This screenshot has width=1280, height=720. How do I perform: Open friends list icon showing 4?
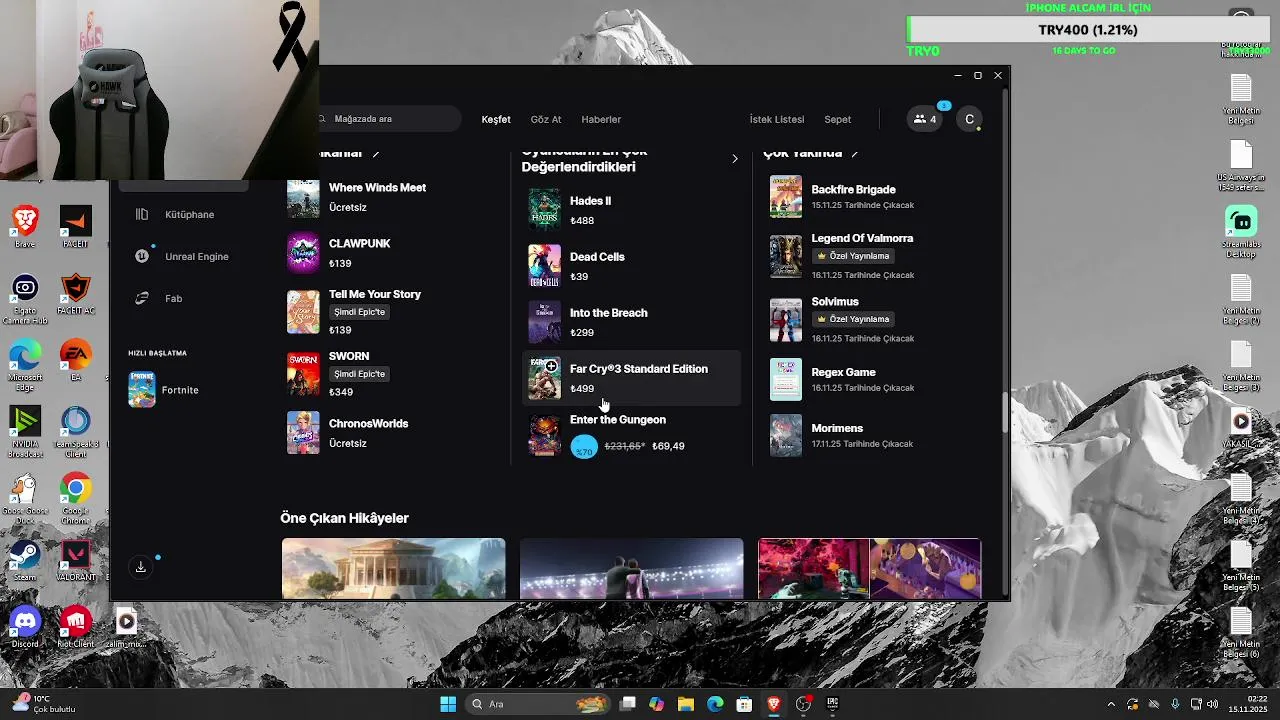(x=925, y=119)
